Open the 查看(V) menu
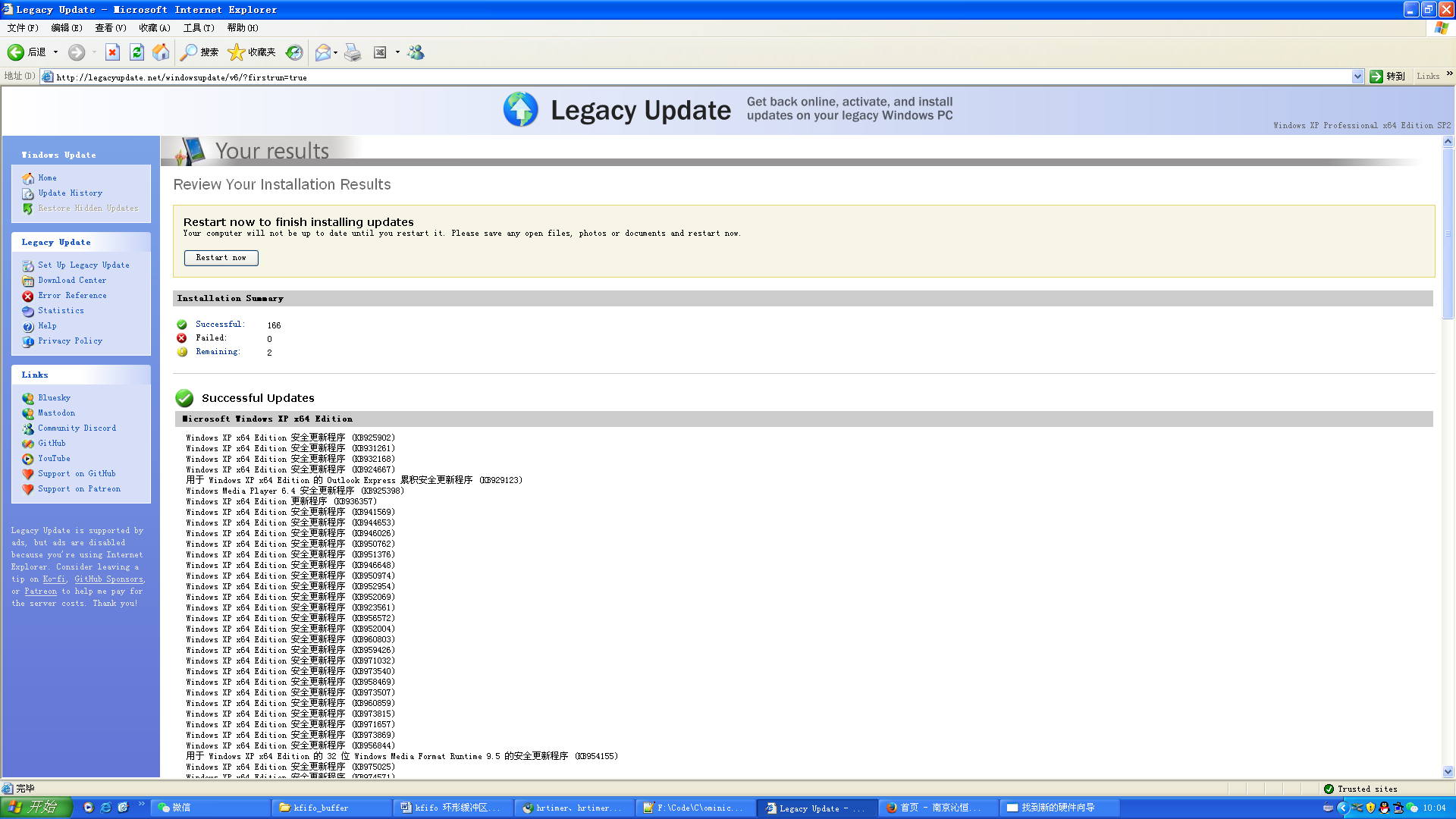Image resolution: width=1456 pixels, height=819 pixels. tap(110, 28)
